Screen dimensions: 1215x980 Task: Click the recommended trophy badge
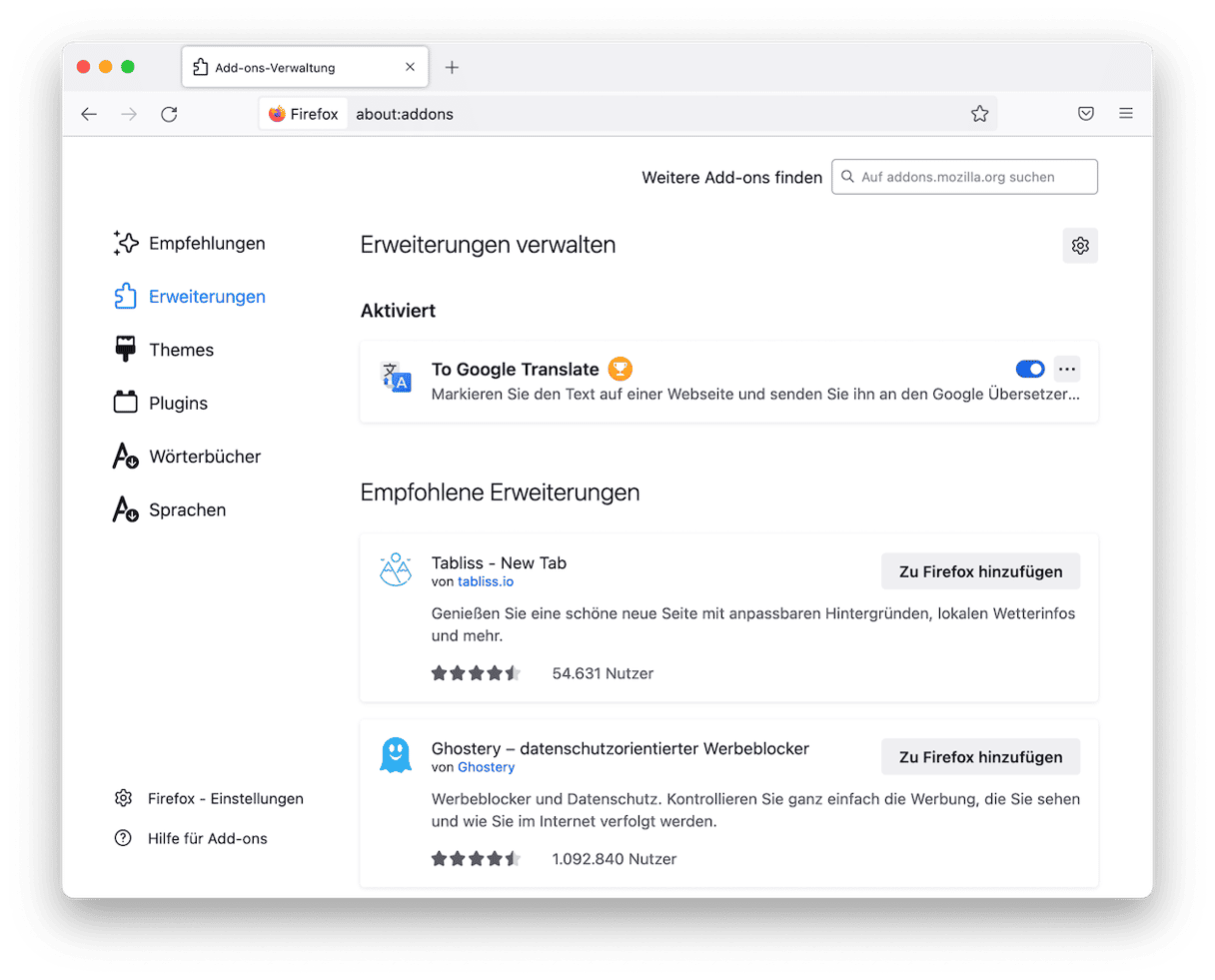pos(620,369)
